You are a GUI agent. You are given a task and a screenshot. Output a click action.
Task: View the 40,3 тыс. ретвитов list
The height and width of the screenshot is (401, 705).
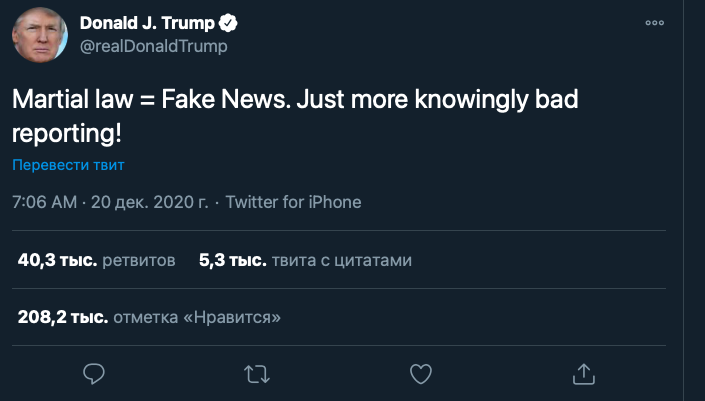pyautogui.click(x=97, y=260)
